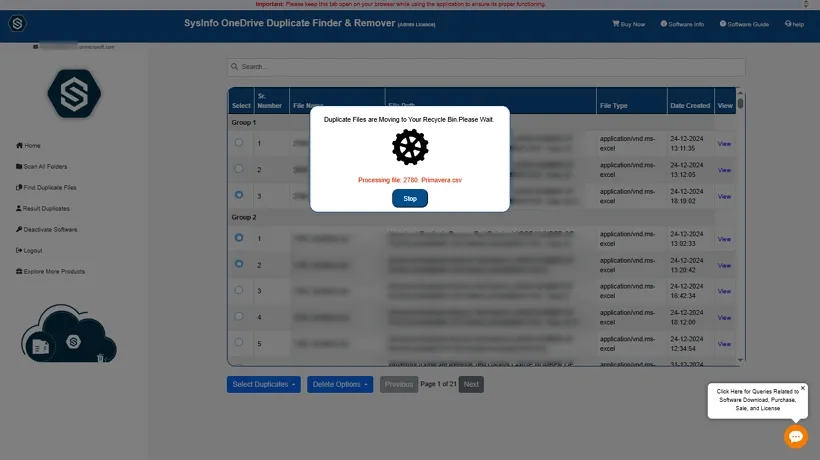Viewport: 820px width, 460px height.
Task: Click the Page 1 of 21 indicator
Action: click(x=438, y=384)
